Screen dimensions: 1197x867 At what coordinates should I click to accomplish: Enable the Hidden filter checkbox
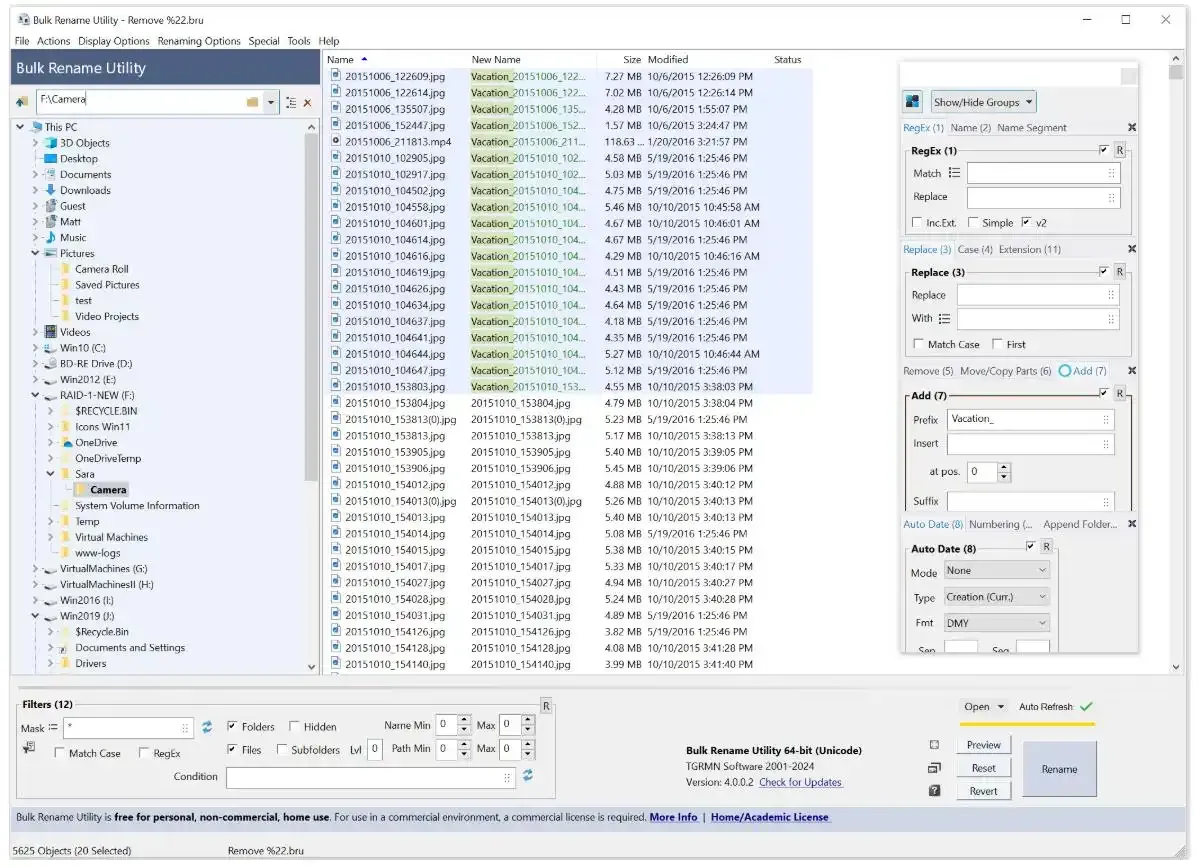(294, 727)
